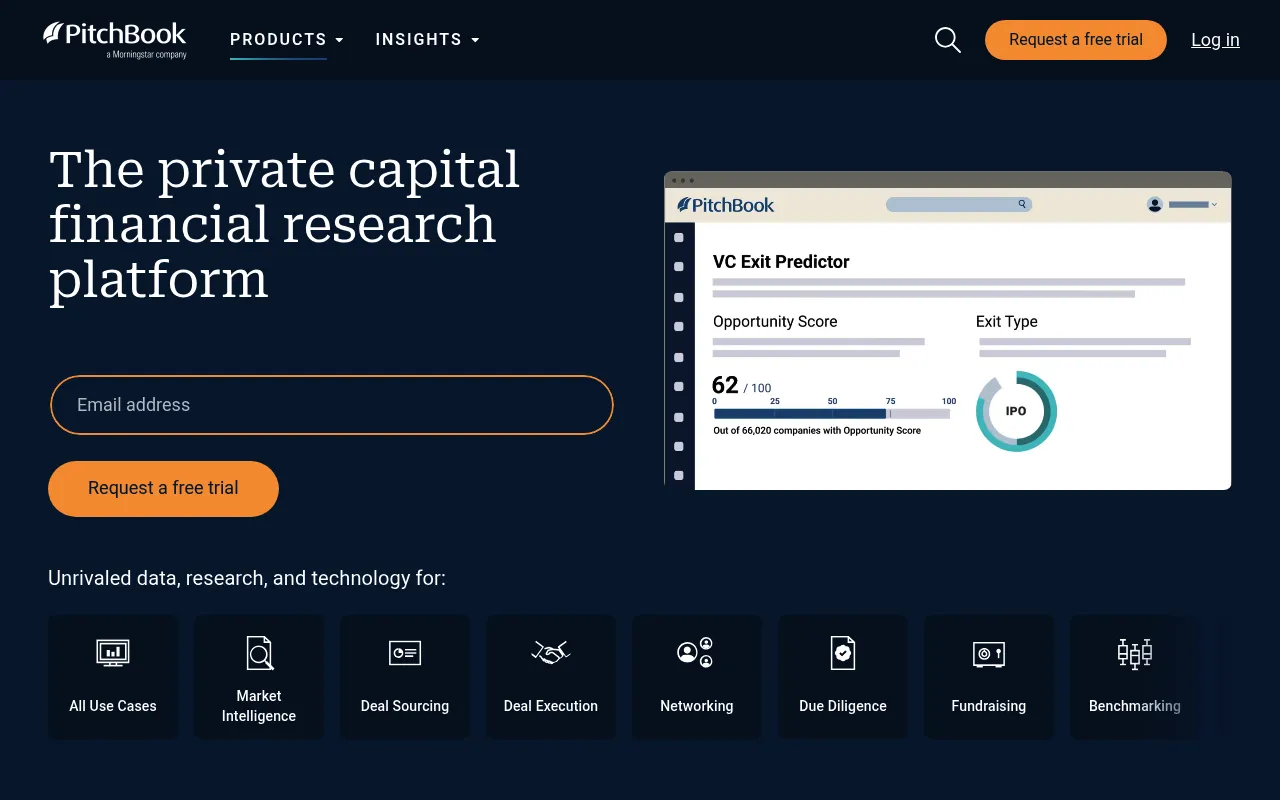The height and width of the screenshot is (800, 1280).
Task: Open the search magnifier icon
Action: 947,40
